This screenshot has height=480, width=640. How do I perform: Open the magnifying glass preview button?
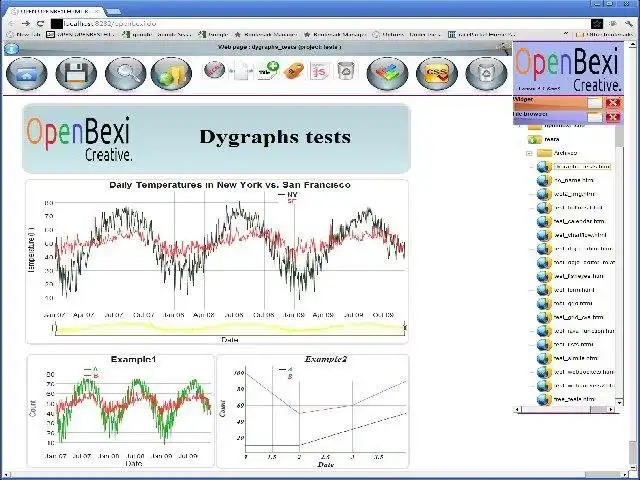pyautogui.click(x=125, y=74)
